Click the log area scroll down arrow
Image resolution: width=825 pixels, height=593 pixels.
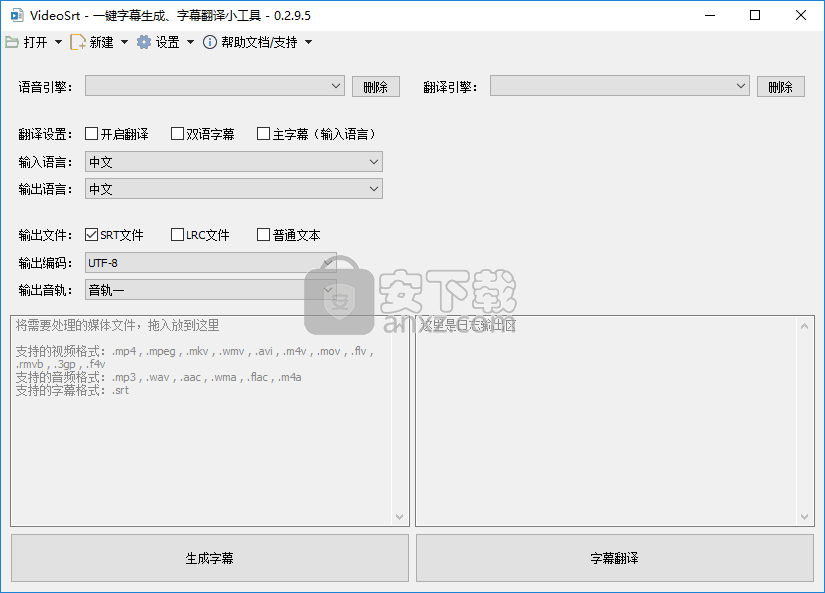804,517
